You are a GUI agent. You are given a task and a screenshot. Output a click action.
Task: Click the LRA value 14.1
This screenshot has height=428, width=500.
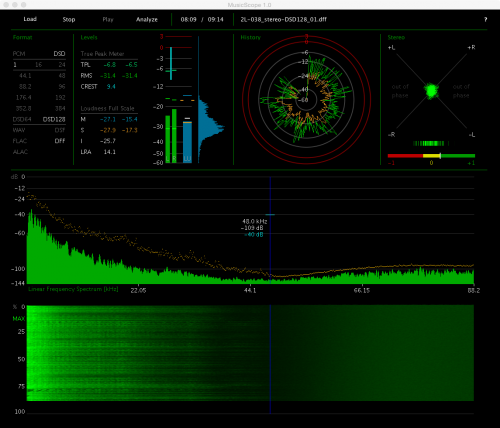pyautogui.click(x=110, y=152)
